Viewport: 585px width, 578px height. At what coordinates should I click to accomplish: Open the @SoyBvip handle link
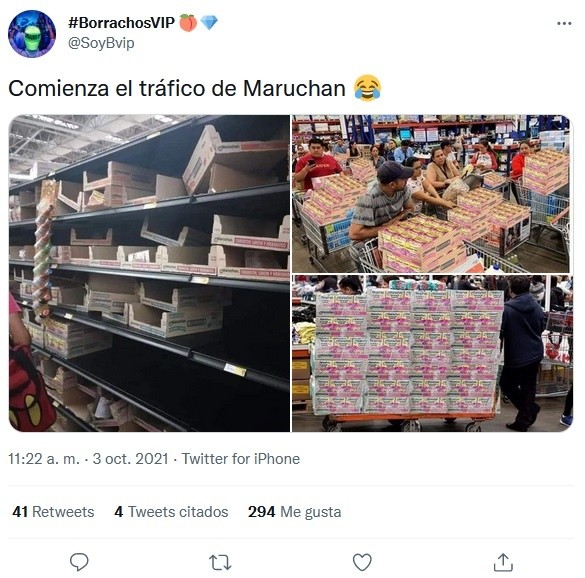tap(101, 43)
